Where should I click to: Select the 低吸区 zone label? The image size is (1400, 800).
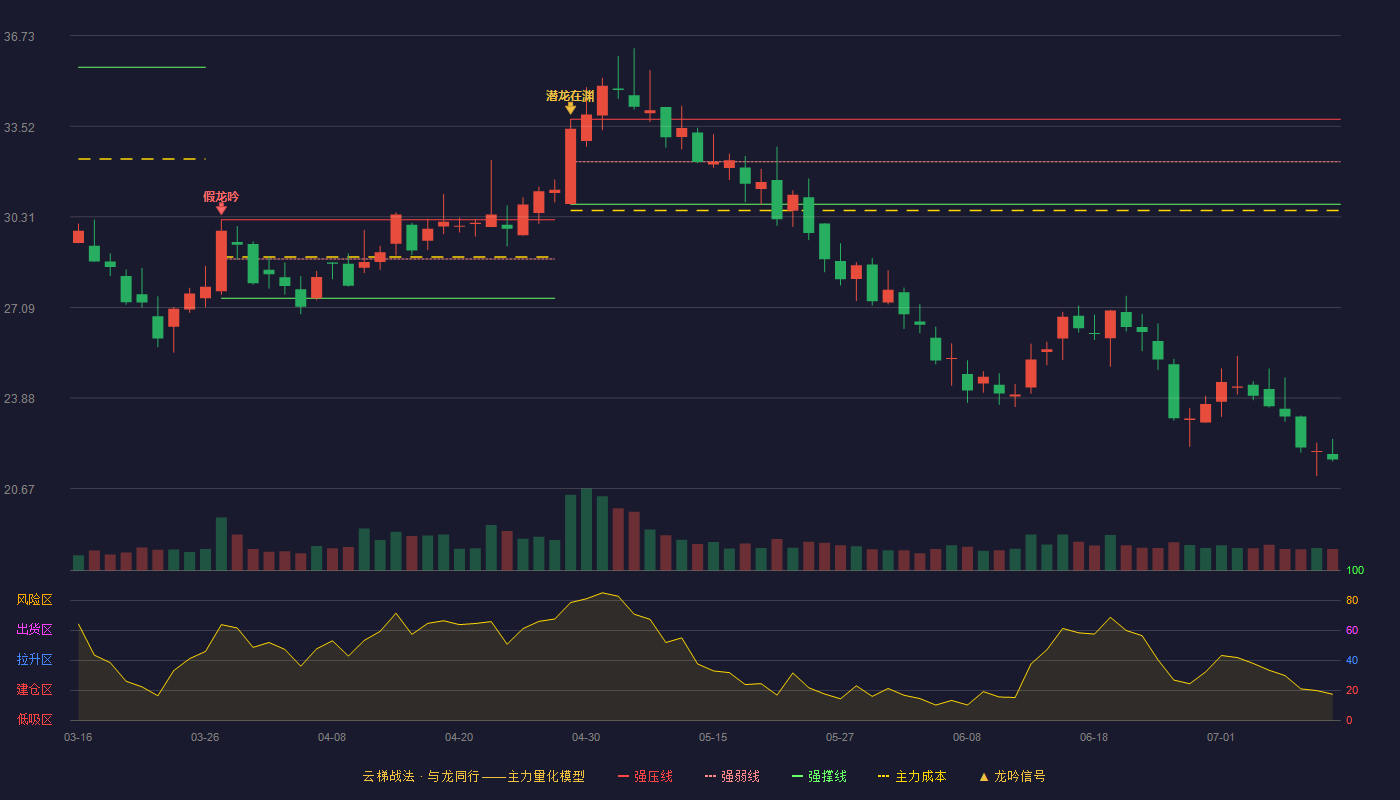35,718
